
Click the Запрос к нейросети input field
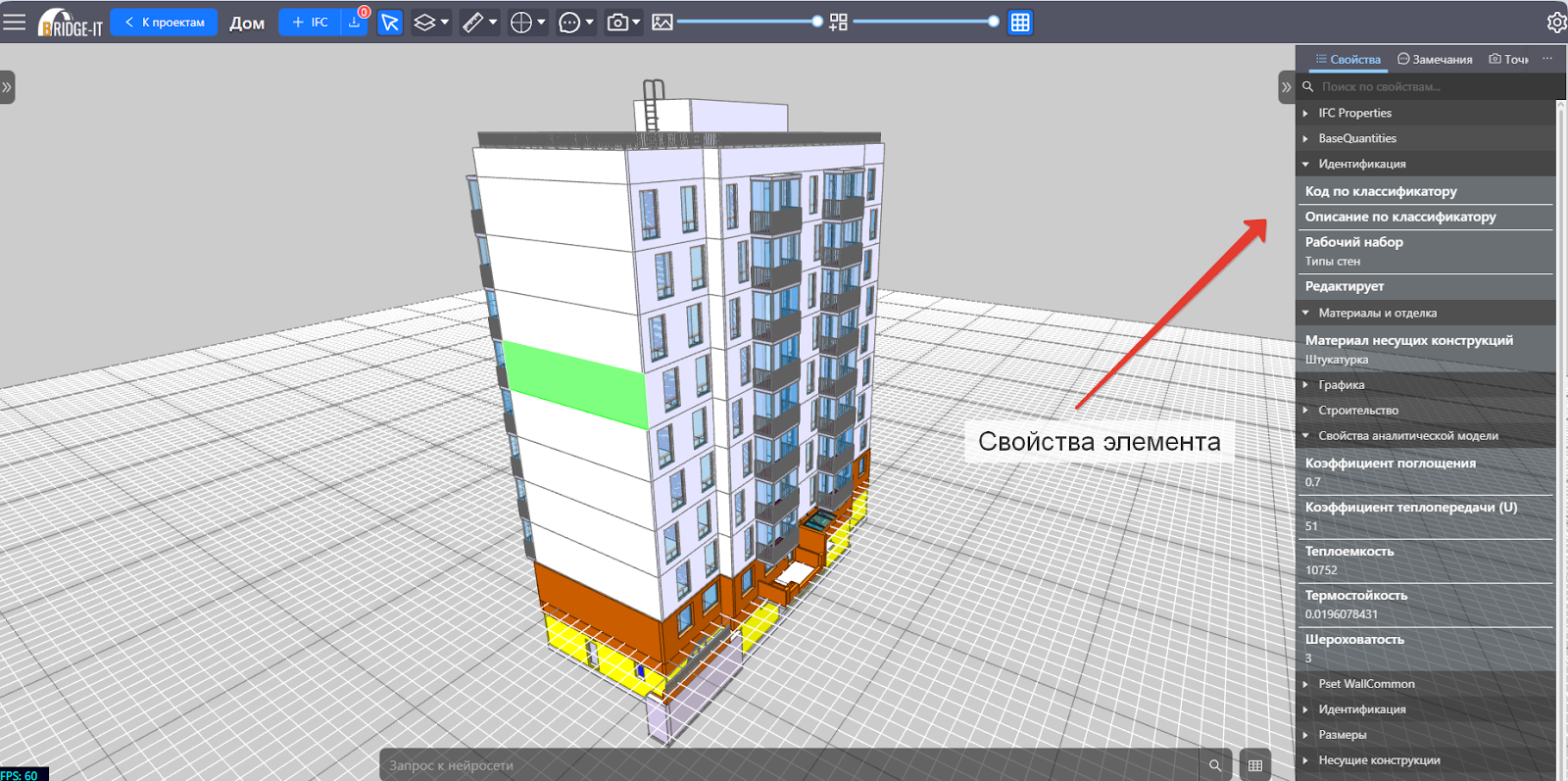789,765
